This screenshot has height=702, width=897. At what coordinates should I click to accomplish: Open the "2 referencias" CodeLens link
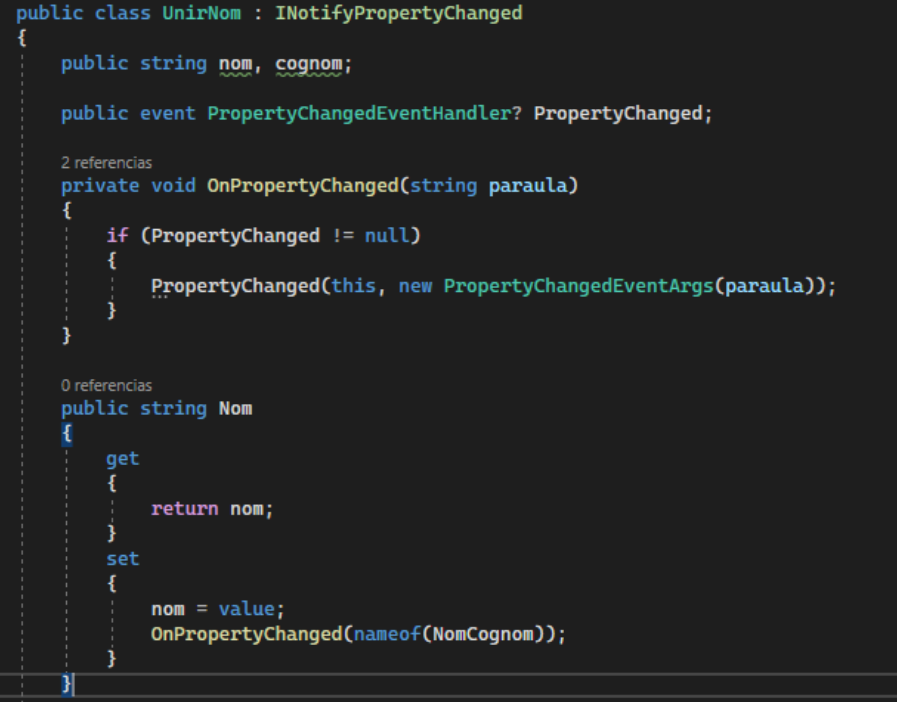107,162
